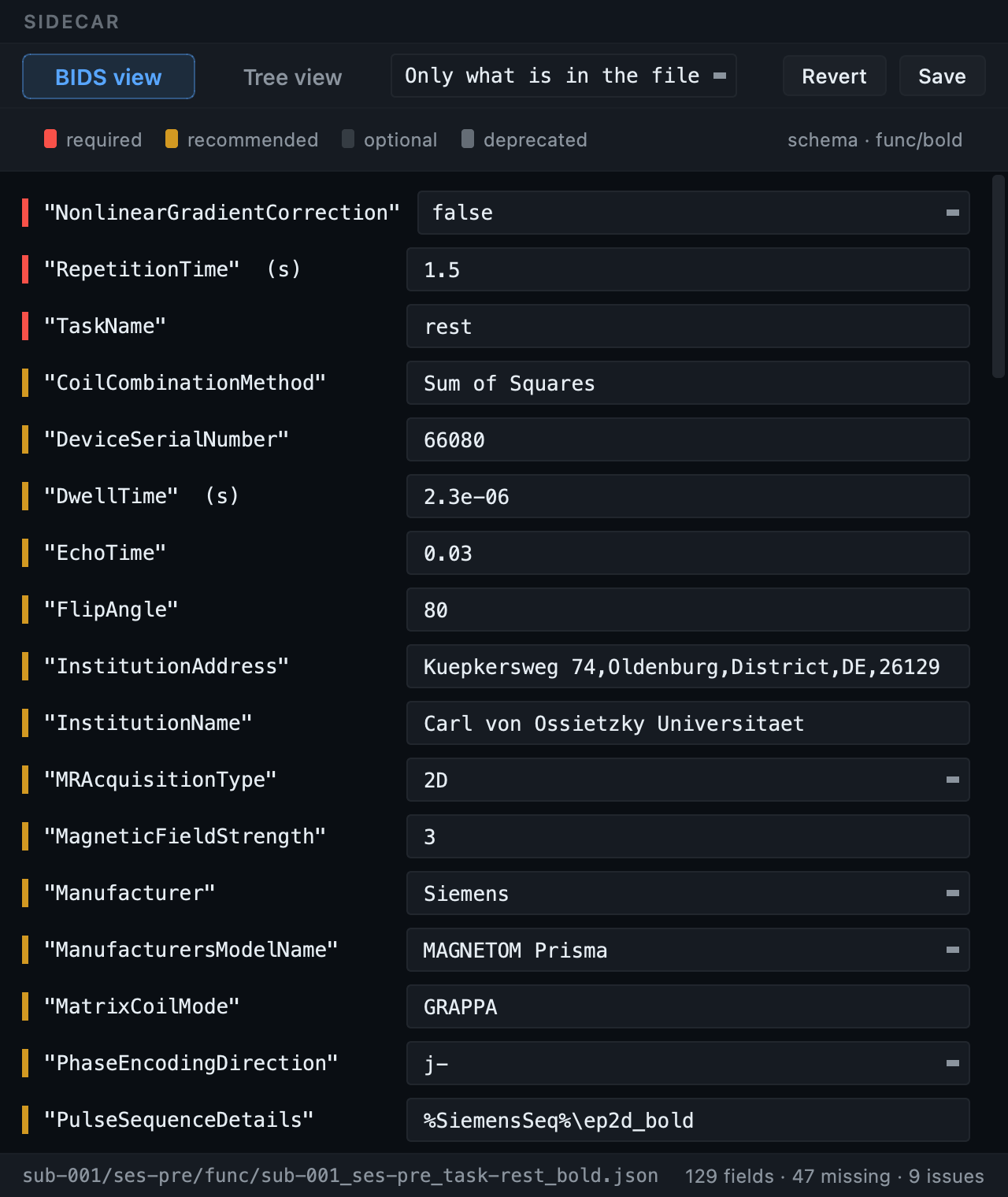Edit the MatrixCoilMode value GRAPPA
Image resolution: width=1008 pixels, height=1197 pixels.
(x=687, y=1006)
